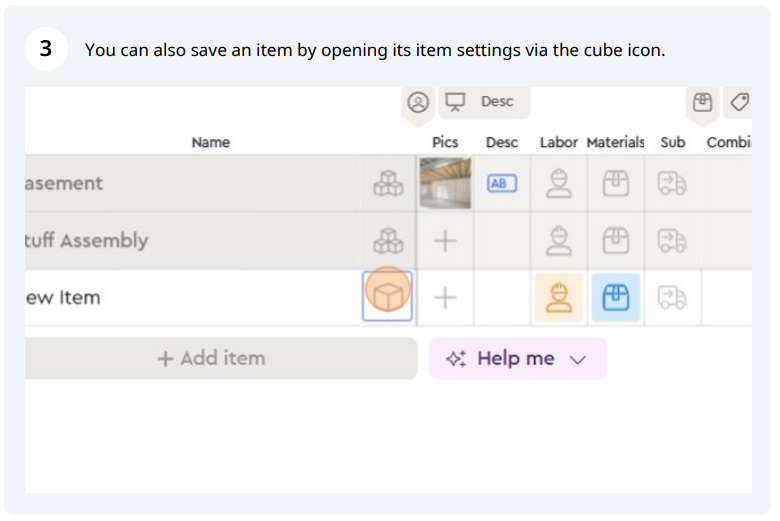
Task: Select Labor worker icon in Basement row
Action: [x=559, y=184]
